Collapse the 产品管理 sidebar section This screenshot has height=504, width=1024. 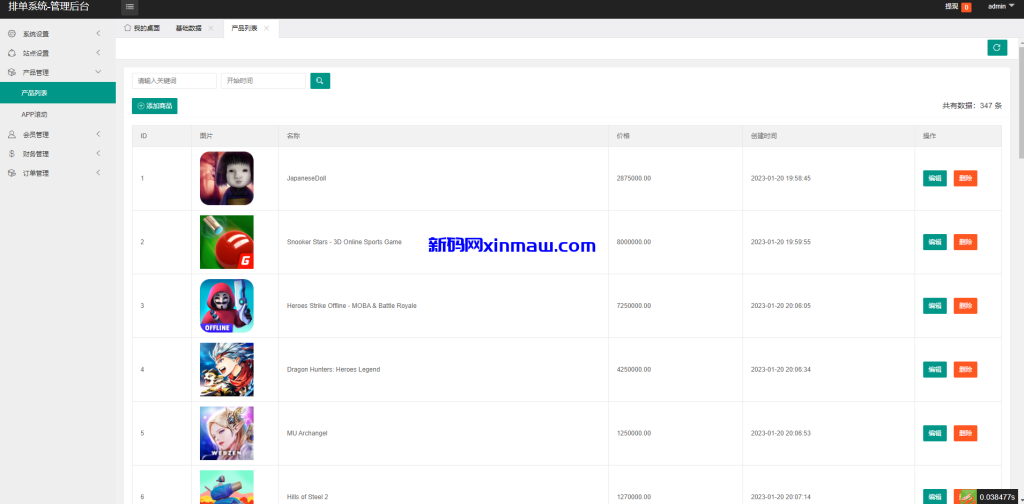tap(57, 73)
